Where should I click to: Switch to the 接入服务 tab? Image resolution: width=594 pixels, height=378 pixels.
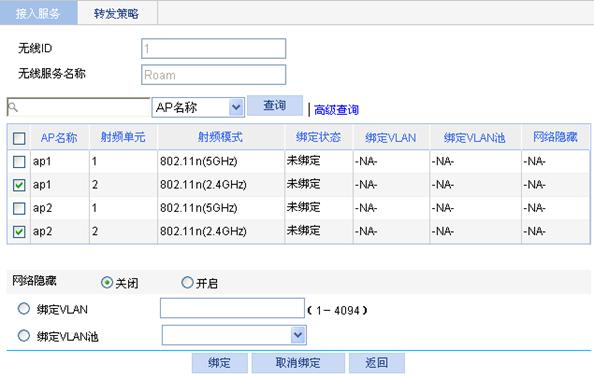point(38,13)
